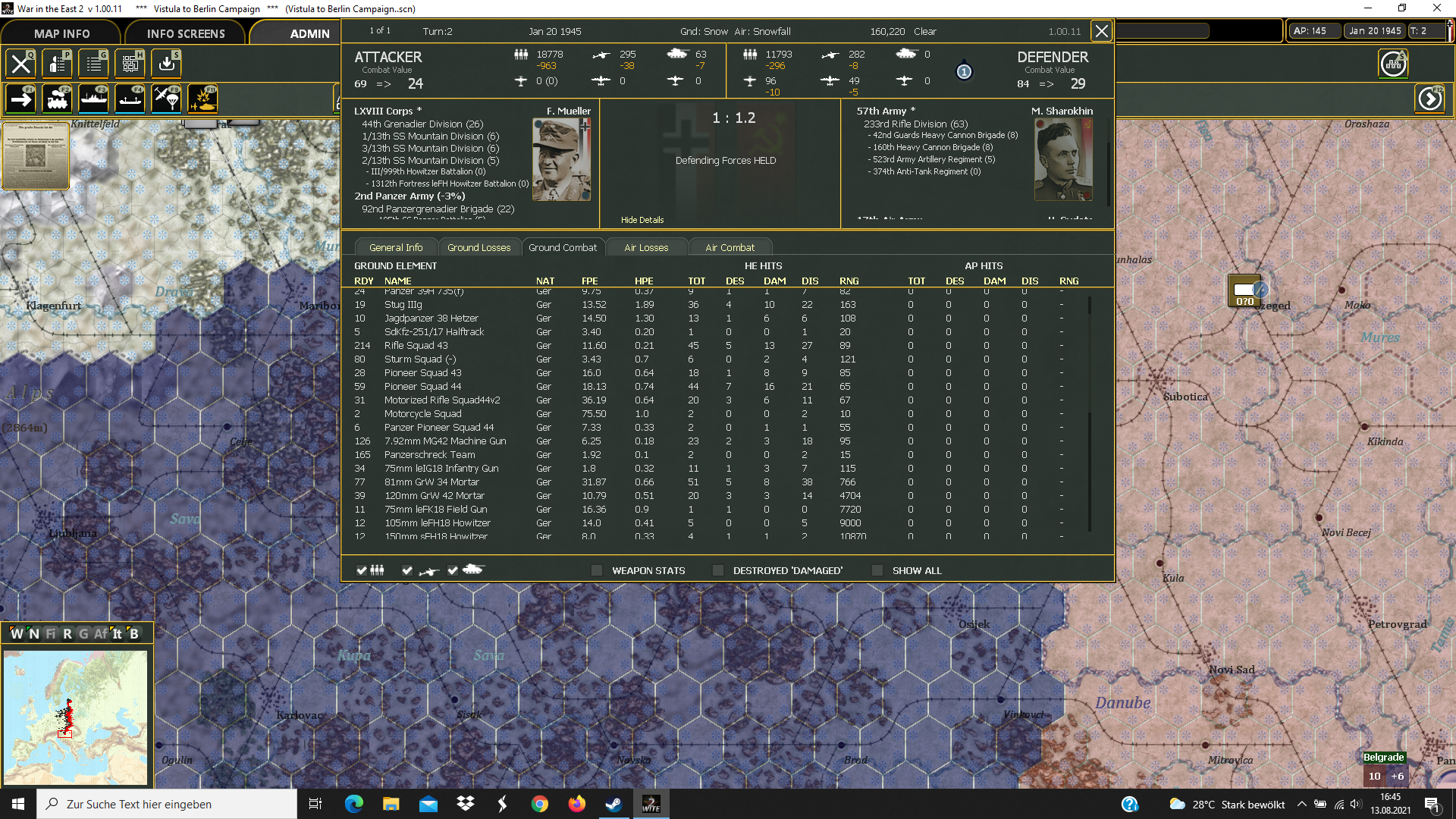Image resolution: width=1456 pixels, height=819 pixels.
Task: Toggle the tank AFV display checkbox
Action: [x=453, y=570]
